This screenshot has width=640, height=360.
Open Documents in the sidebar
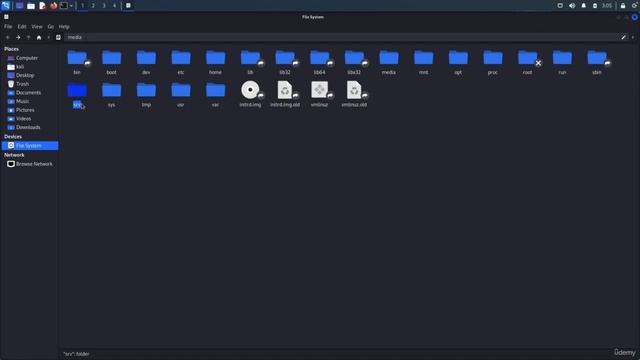pyautogui.click(x=29, y=93)
